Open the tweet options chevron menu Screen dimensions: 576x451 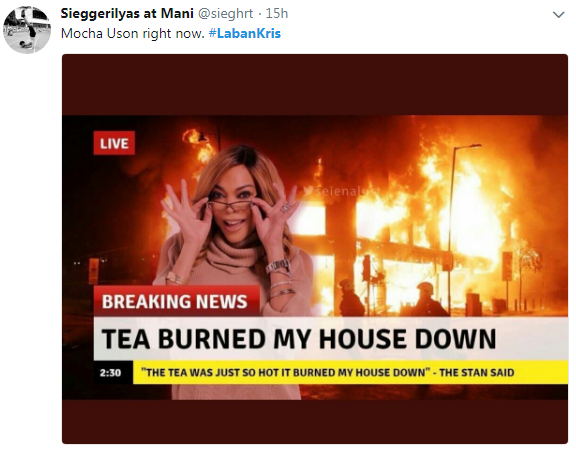(558, 15)
